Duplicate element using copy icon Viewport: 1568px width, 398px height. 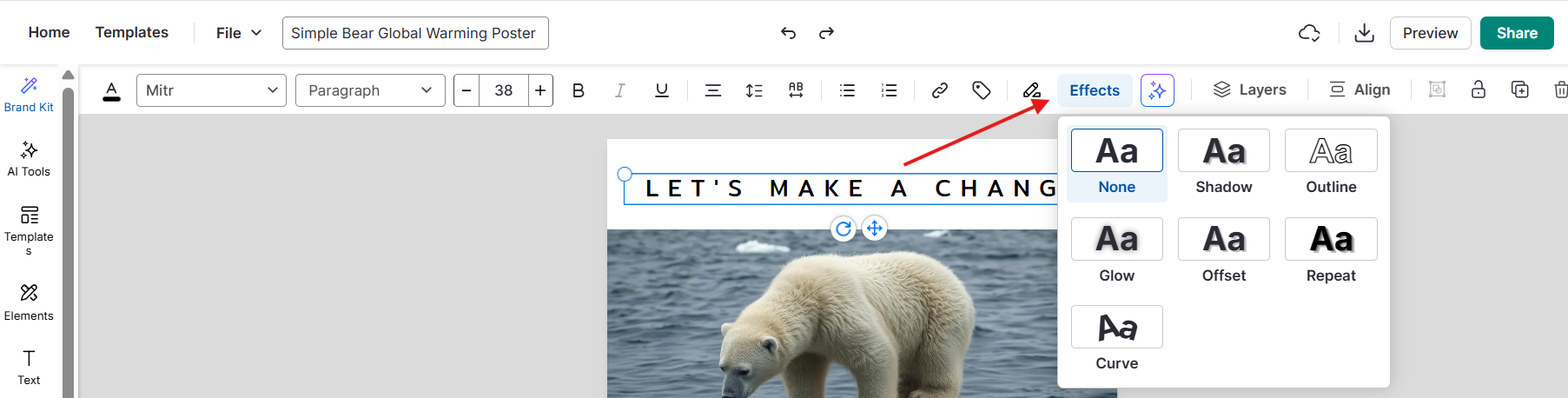tap(1519, 90)
